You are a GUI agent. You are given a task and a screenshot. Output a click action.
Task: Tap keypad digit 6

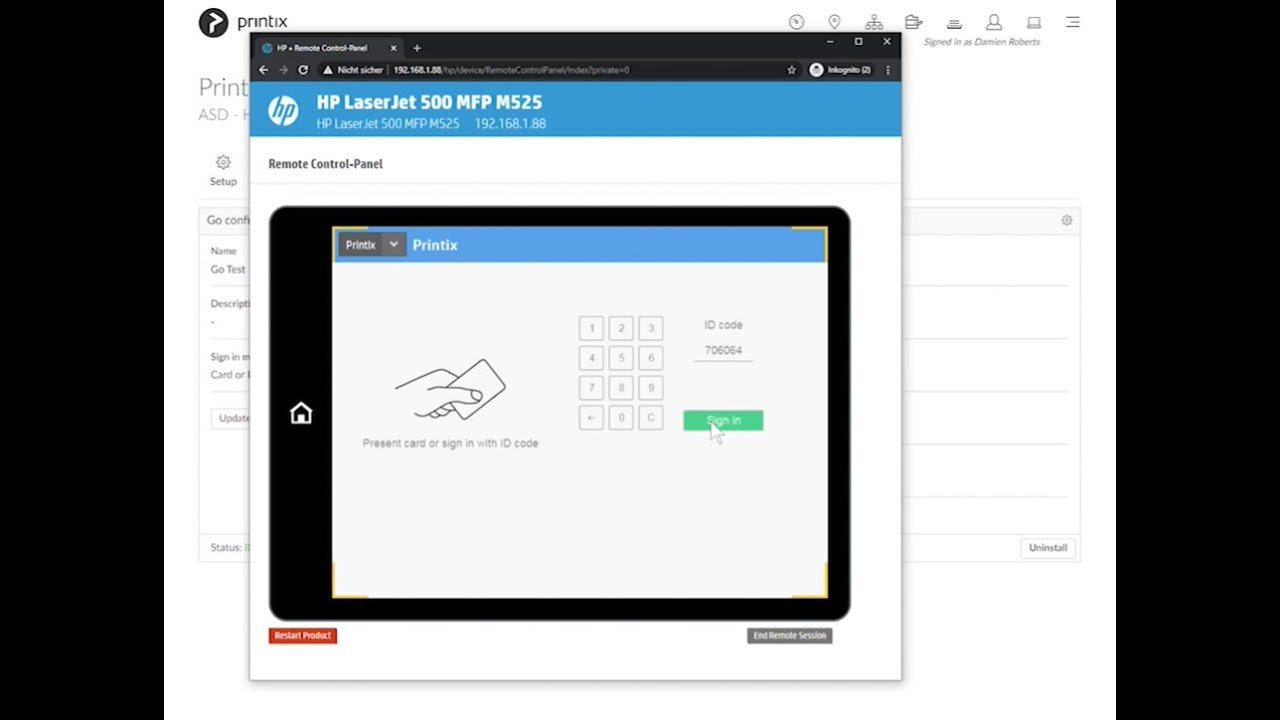point(651,358)
